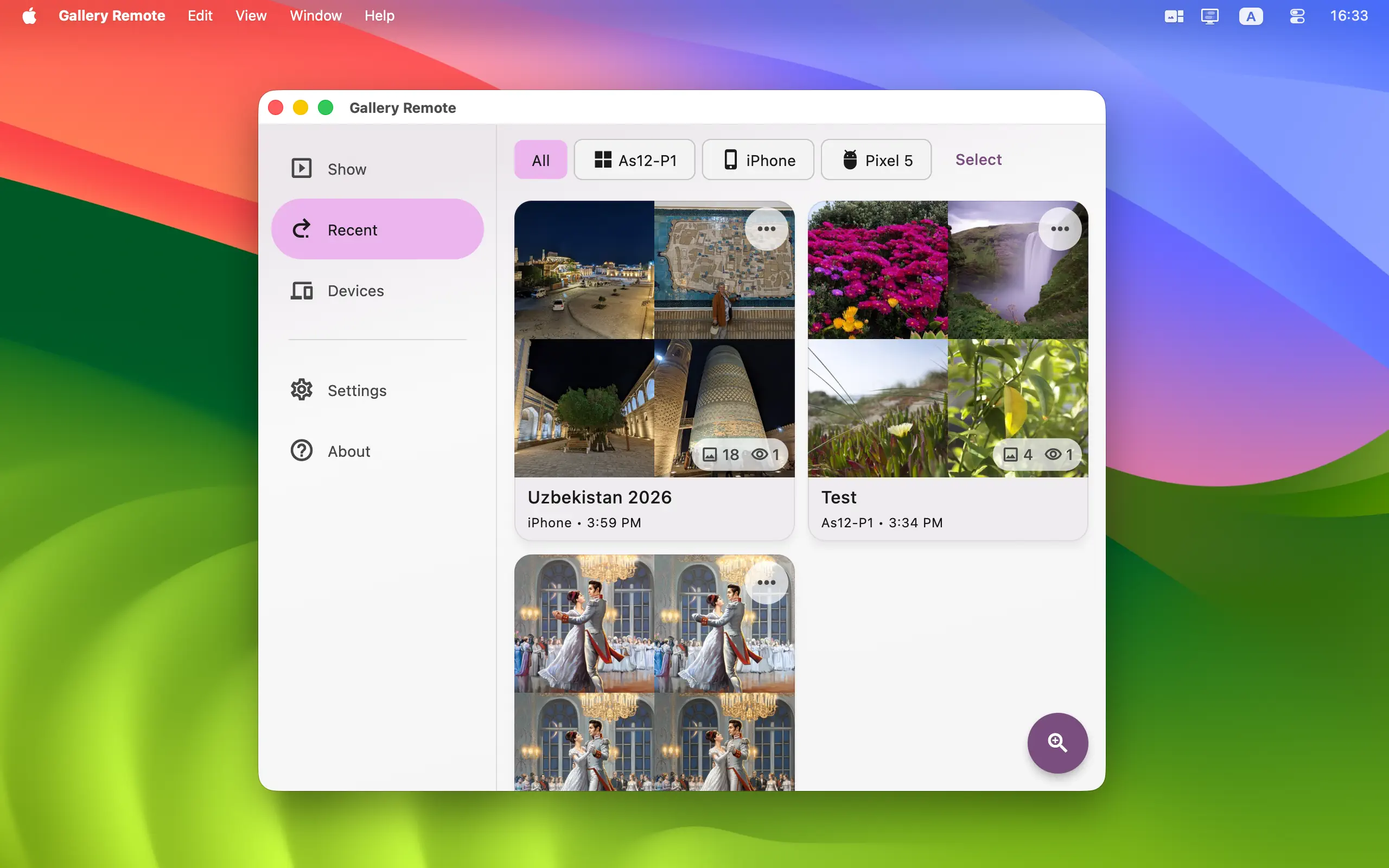
Task: Click the Devices laptop-phone icon
Action: click(x=301, y=290)
